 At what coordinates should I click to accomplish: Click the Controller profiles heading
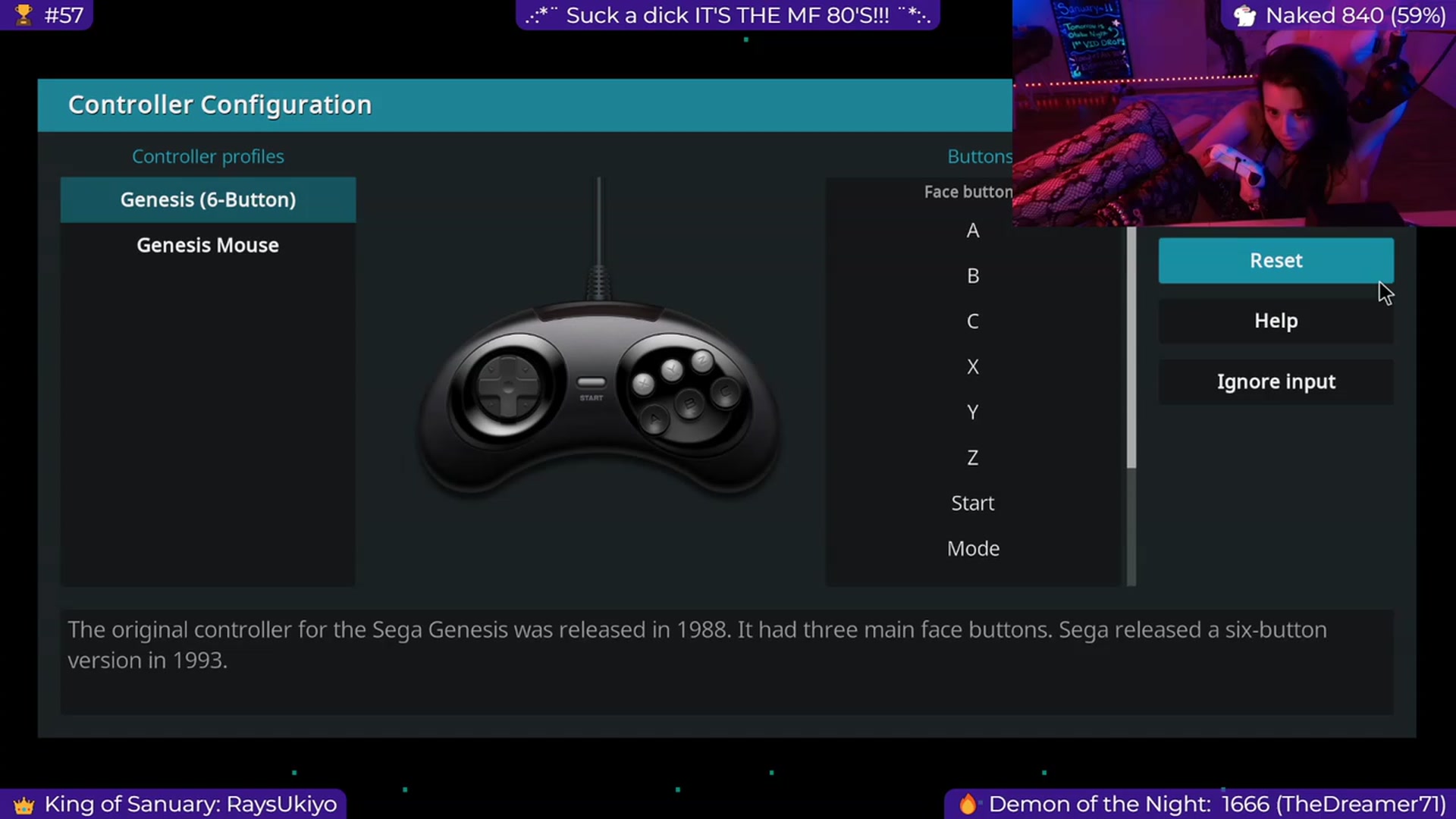208,156
